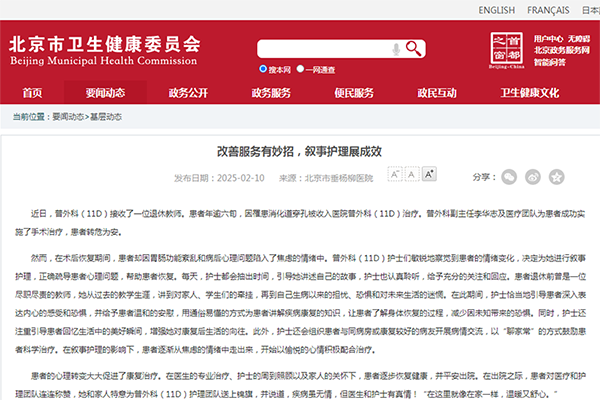Select the 搜本网 radio button
The width and height of the screenshot is (600, 400).
[x=261, y=70]
